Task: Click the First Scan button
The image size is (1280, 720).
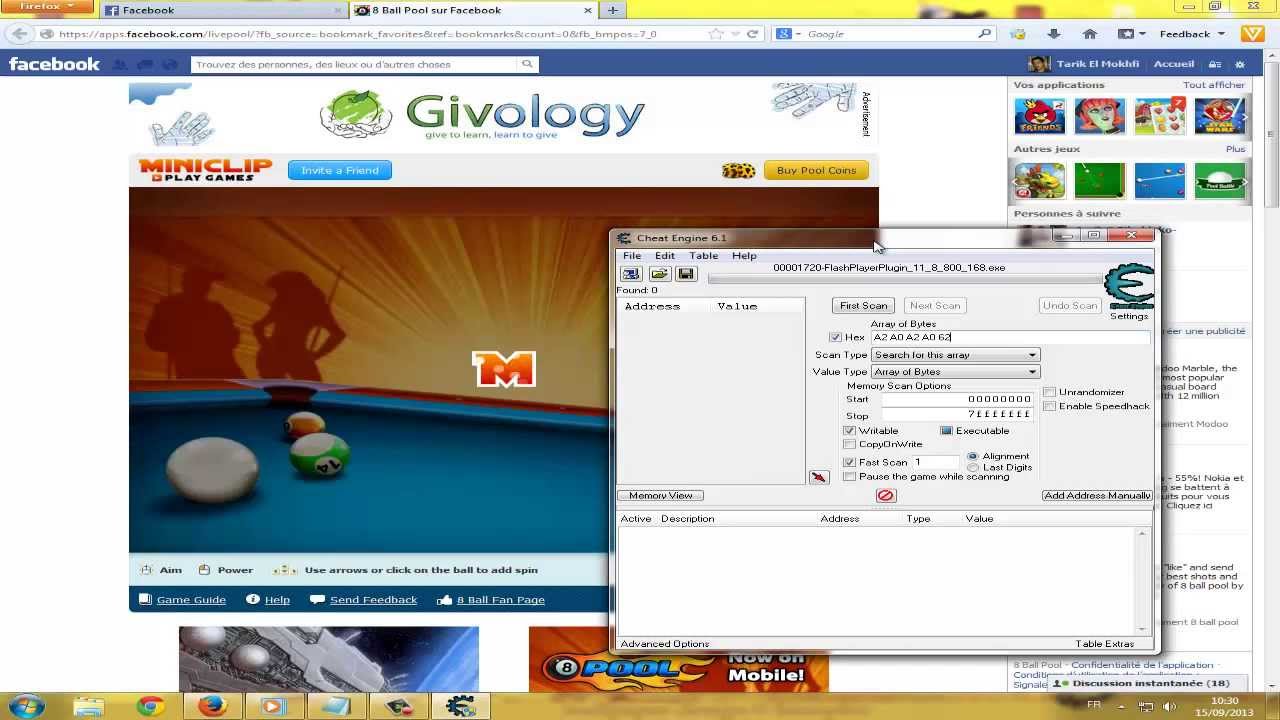Action: [863, 306]
